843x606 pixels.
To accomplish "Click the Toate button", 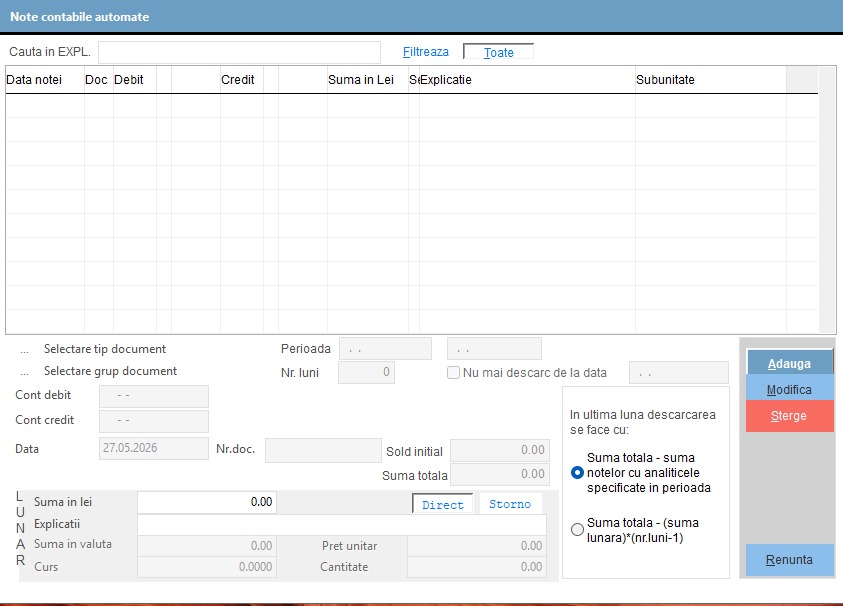I will [x=498, y=52].
